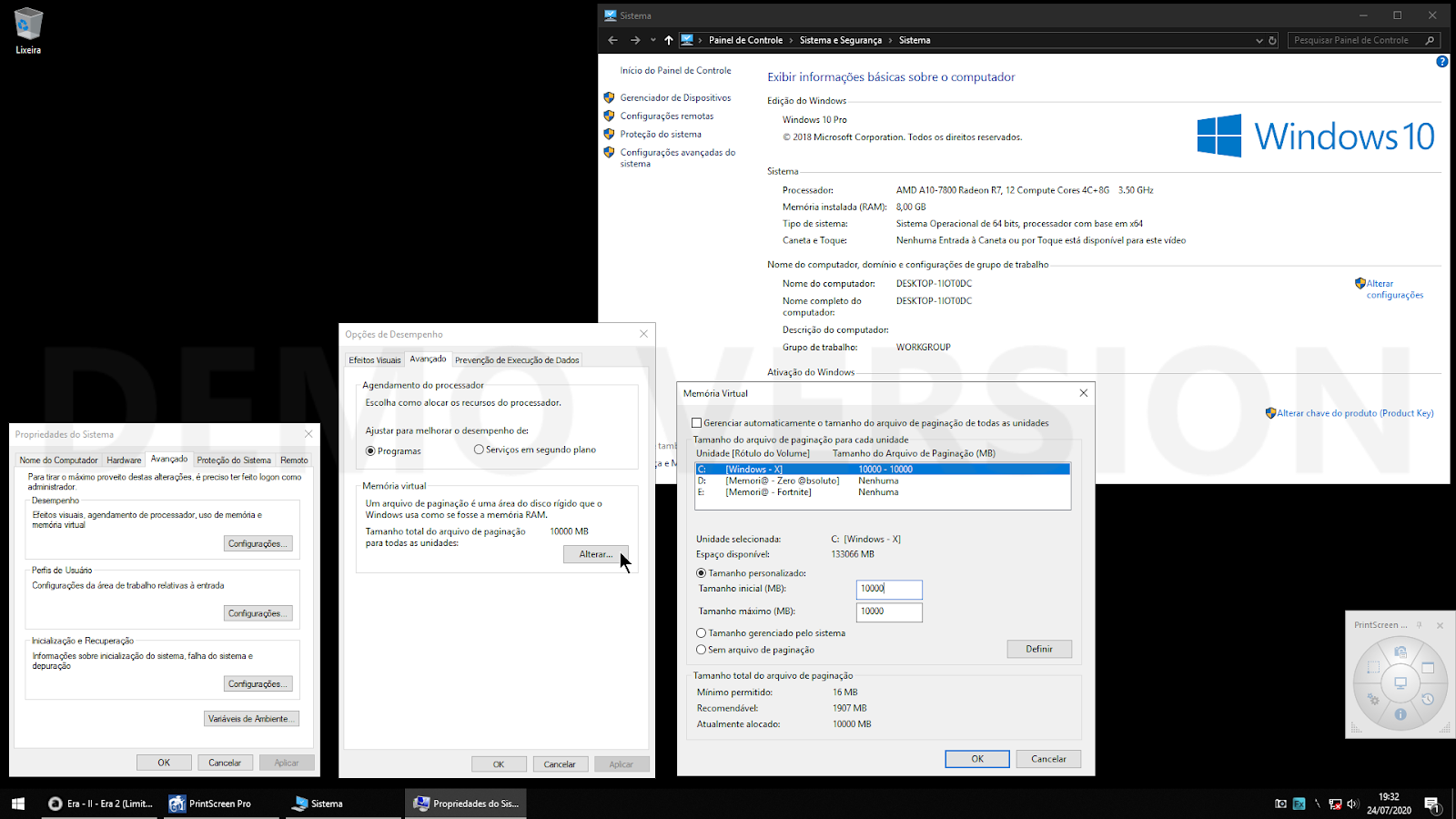Click PrintScreen info icon
The image size is (1456, 819).
(1400, 714)
